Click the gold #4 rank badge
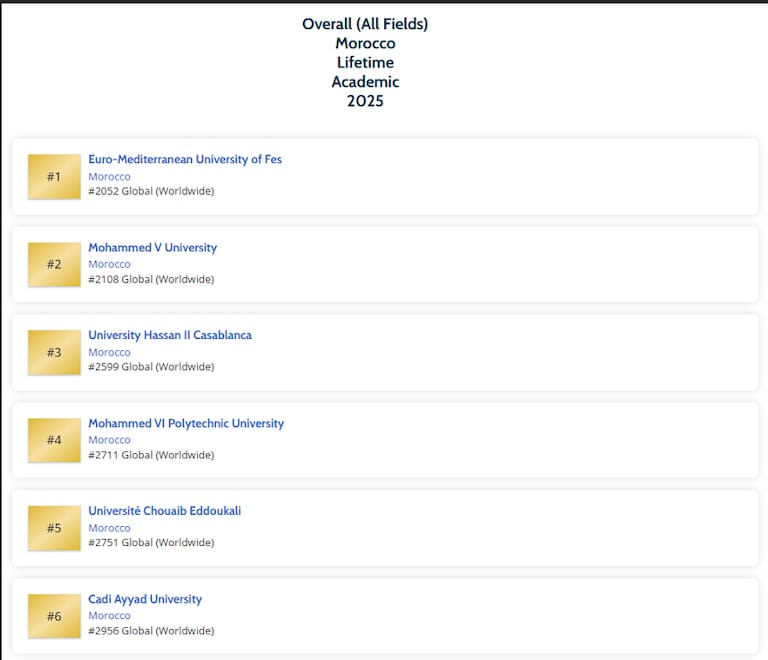Viewport: 768px width, 660px height. 54,440
